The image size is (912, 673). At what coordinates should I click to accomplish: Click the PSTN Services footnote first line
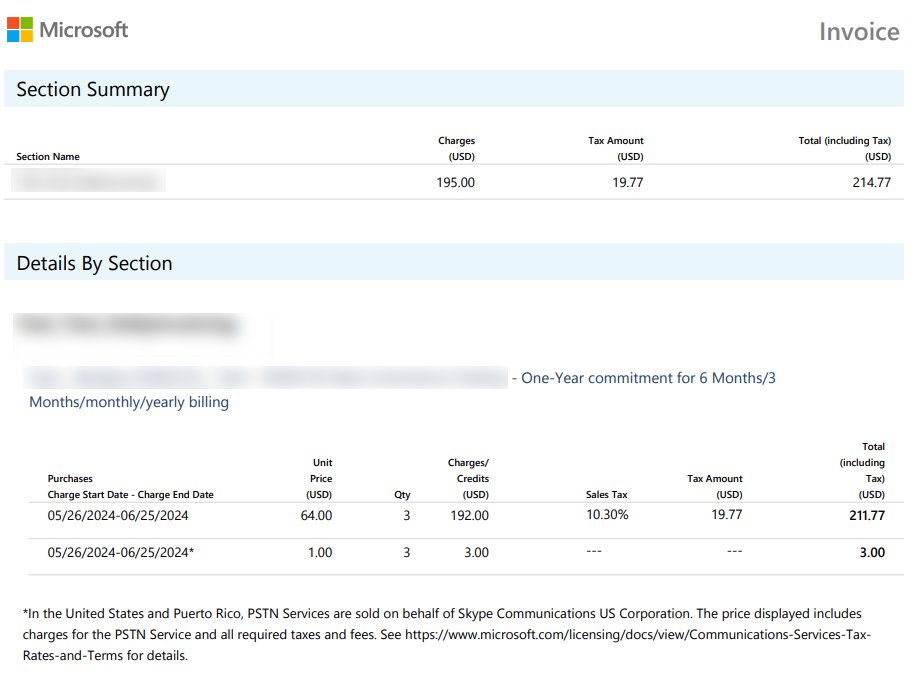coord(442,614)
